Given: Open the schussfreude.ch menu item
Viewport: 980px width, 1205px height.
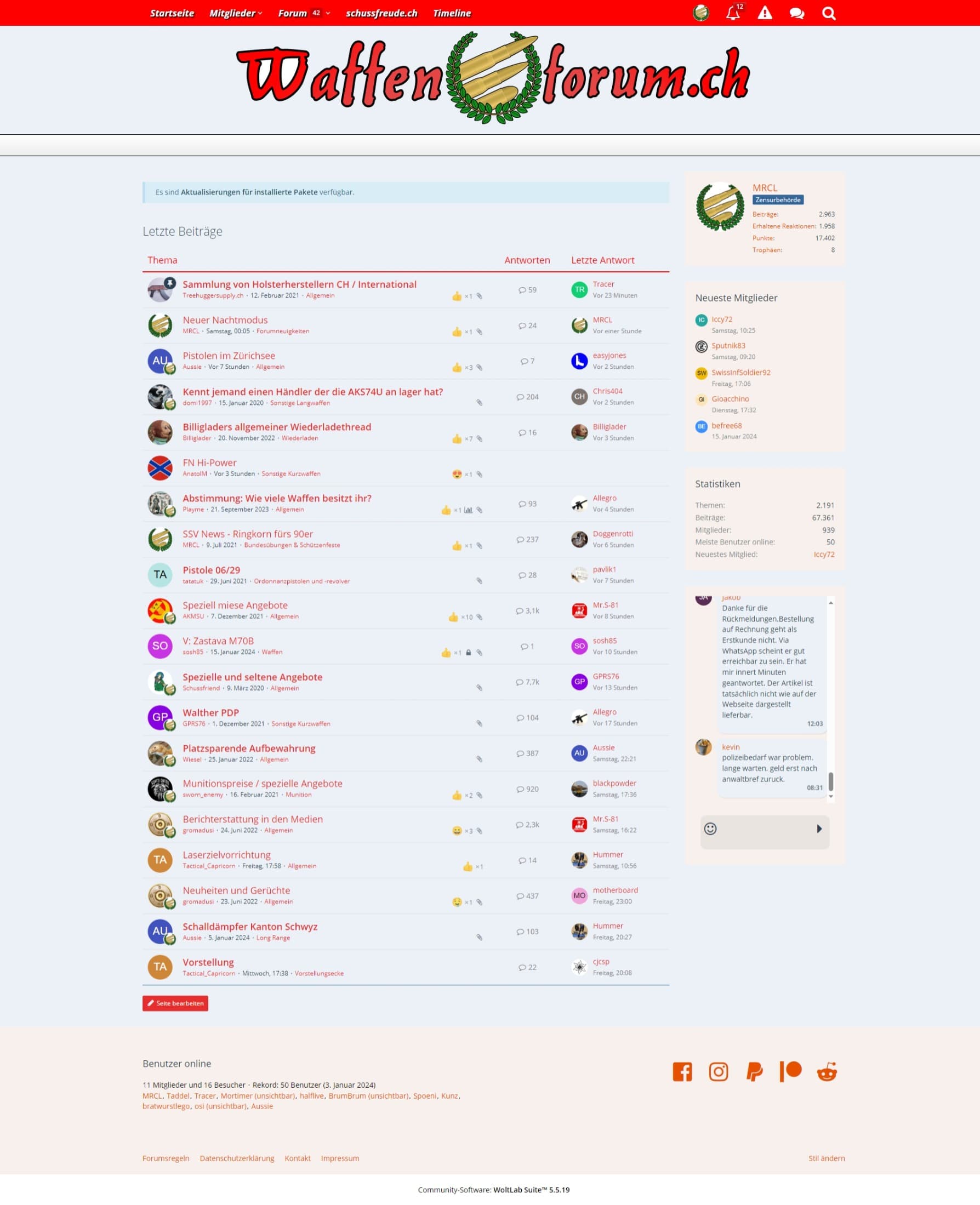Looking at the screenshot, I should point(381,13).
